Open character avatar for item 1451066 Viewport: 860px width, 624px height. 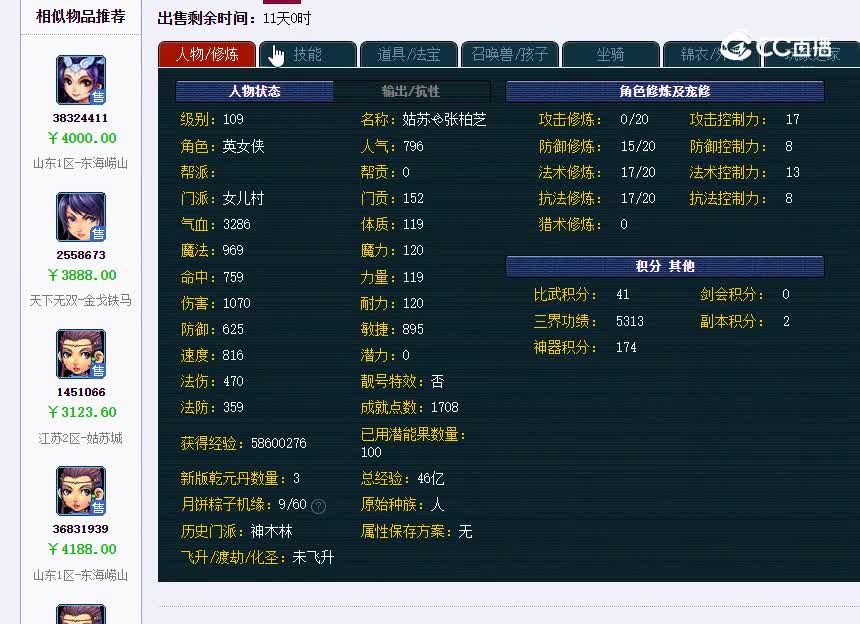(81, 354)
